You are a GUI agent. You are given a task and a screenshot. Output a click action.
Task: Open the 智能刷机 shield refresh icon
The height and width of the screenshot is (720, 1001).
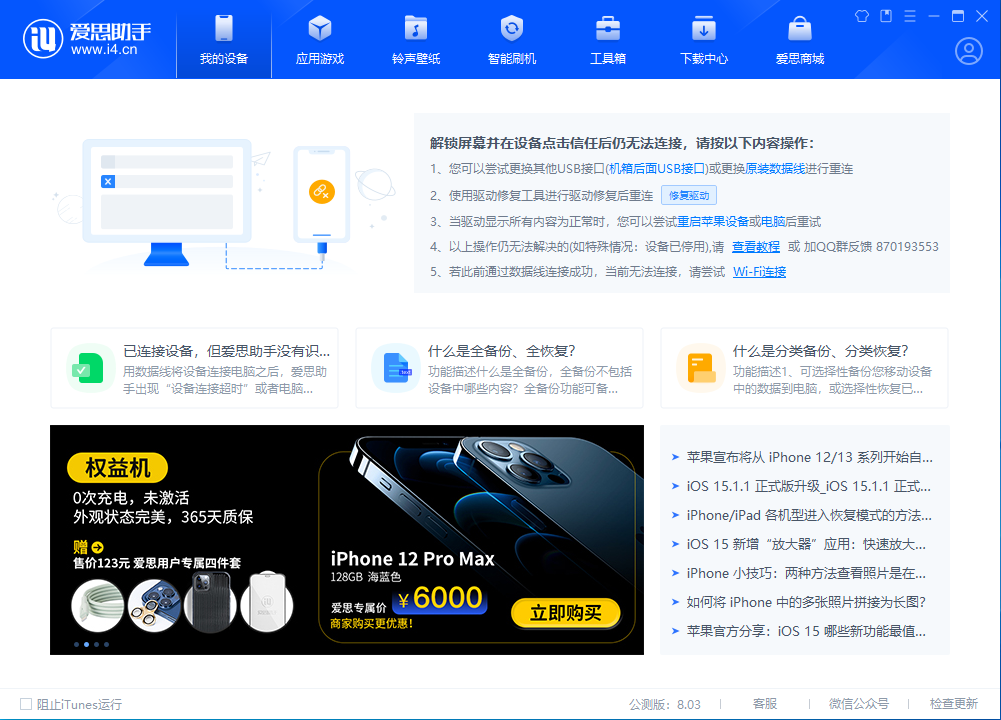pyautogui.click(x=512, y=28)
